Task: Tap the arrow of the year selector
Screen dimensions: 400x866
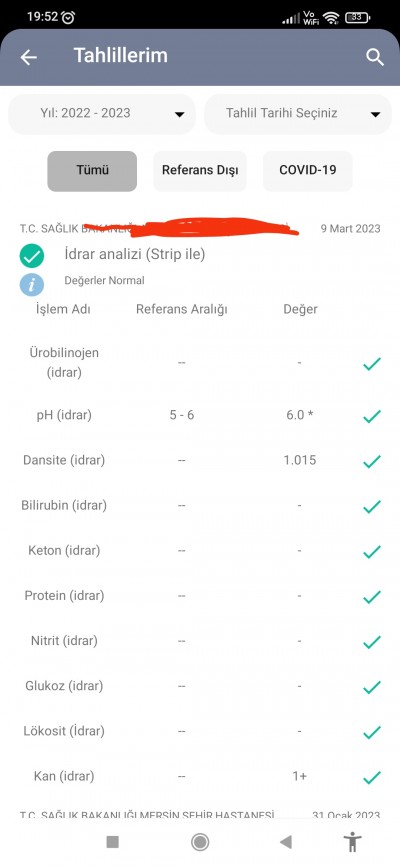Action: click(180, 114)
